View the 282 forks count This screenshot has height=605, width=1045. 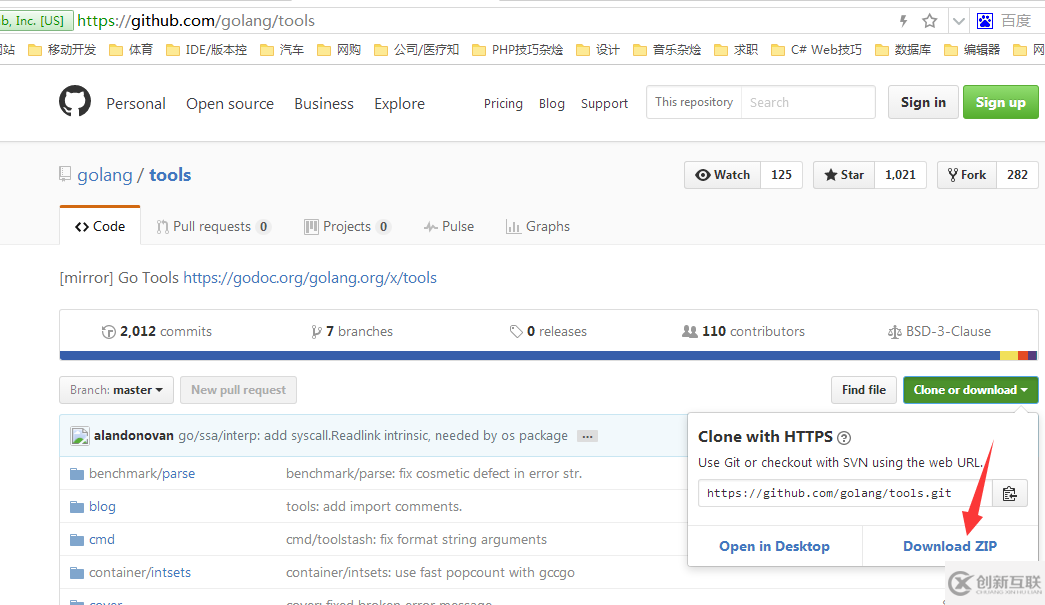tap(1017, 175)
